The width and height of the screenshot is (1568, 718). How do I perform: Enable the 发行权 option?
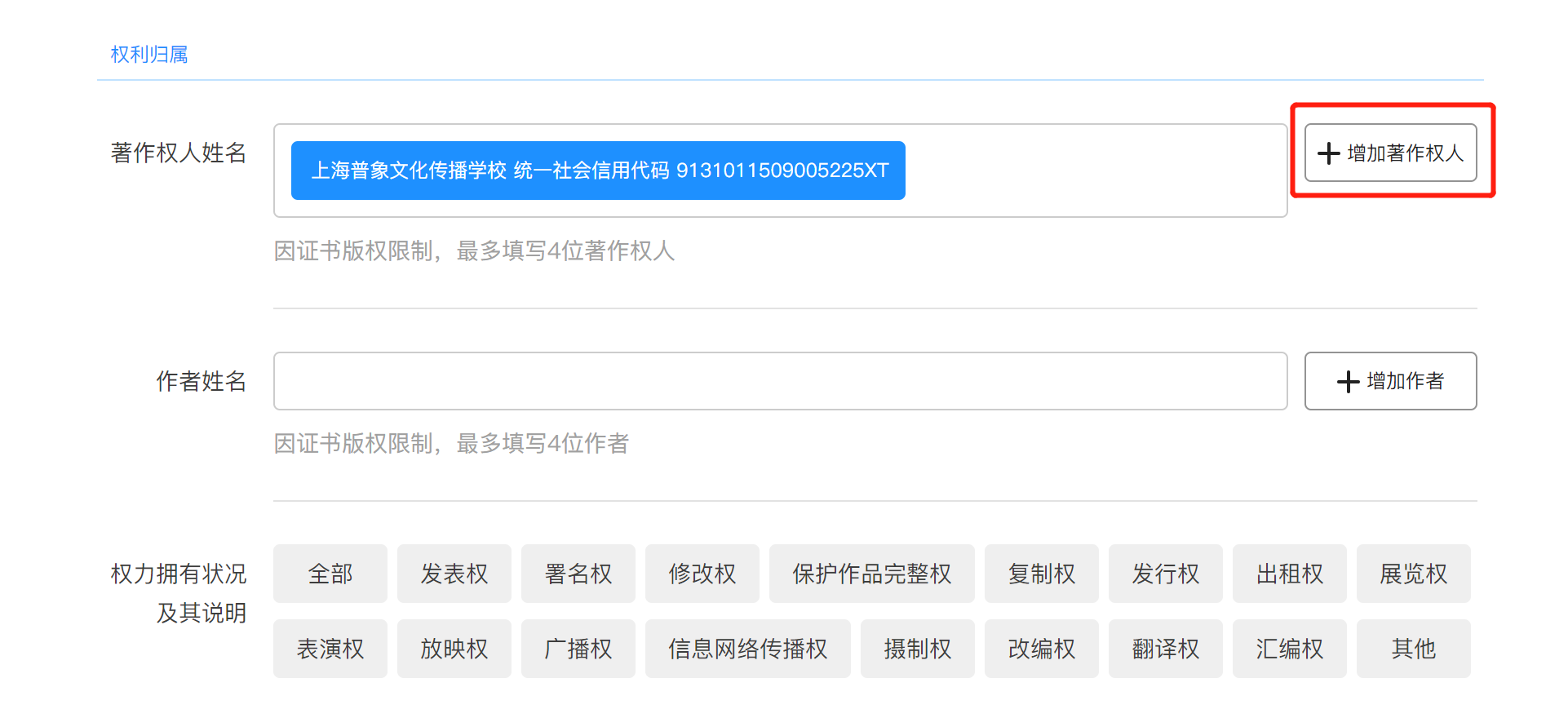pos(1166,574)
